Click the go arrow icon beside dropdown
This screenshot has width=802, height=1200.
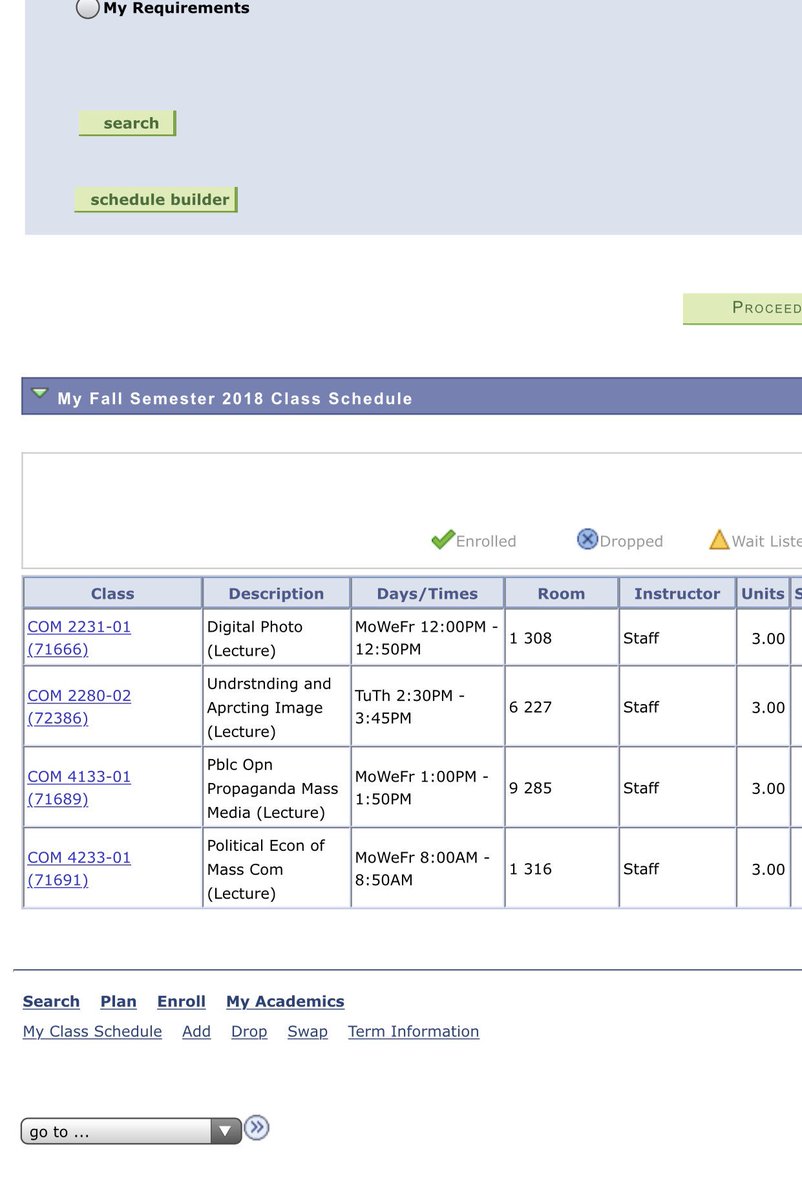coord(257,1128)
